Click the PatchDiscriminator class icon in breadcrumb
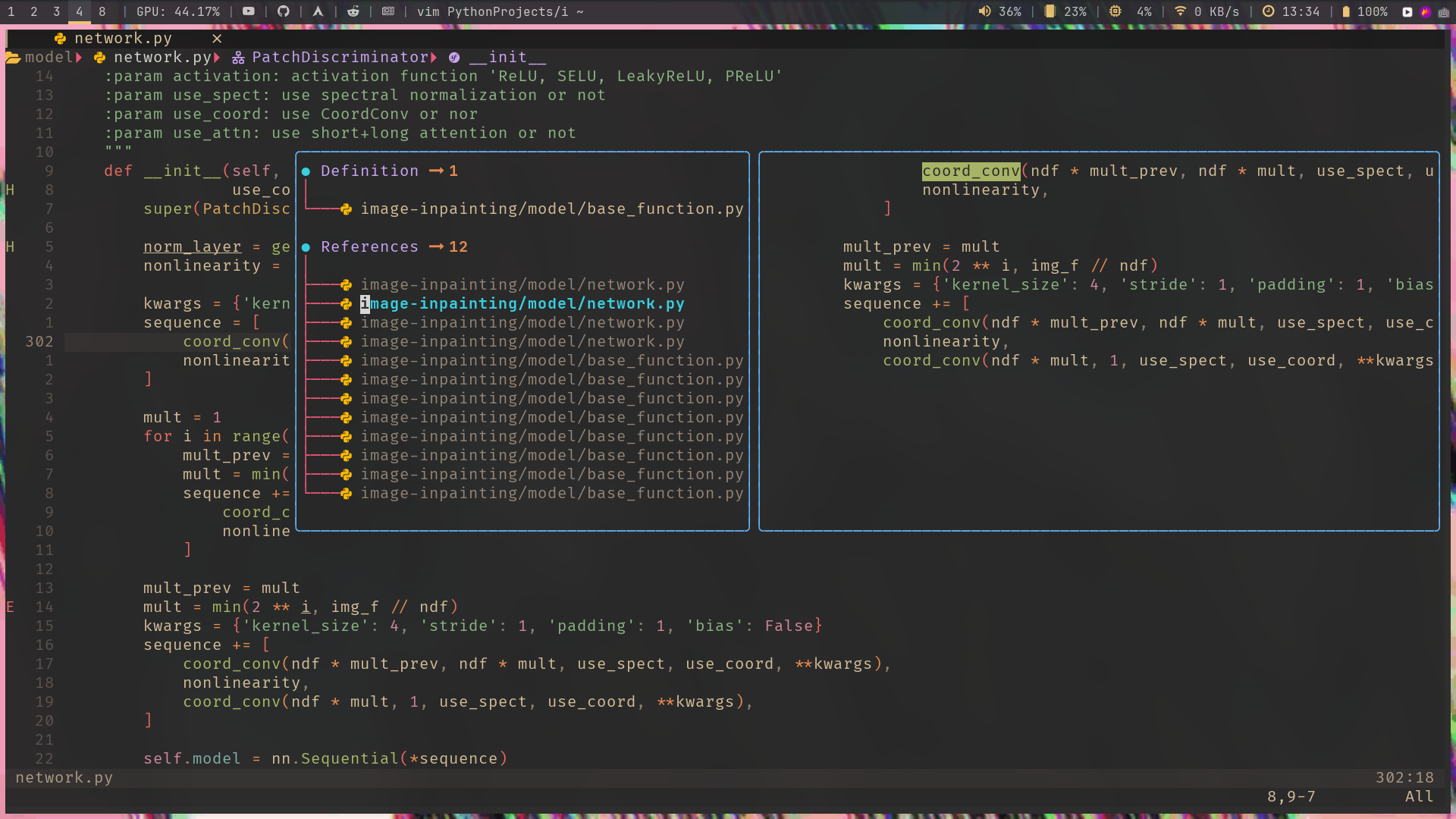 pyautogui.click(x=238, y=58)
